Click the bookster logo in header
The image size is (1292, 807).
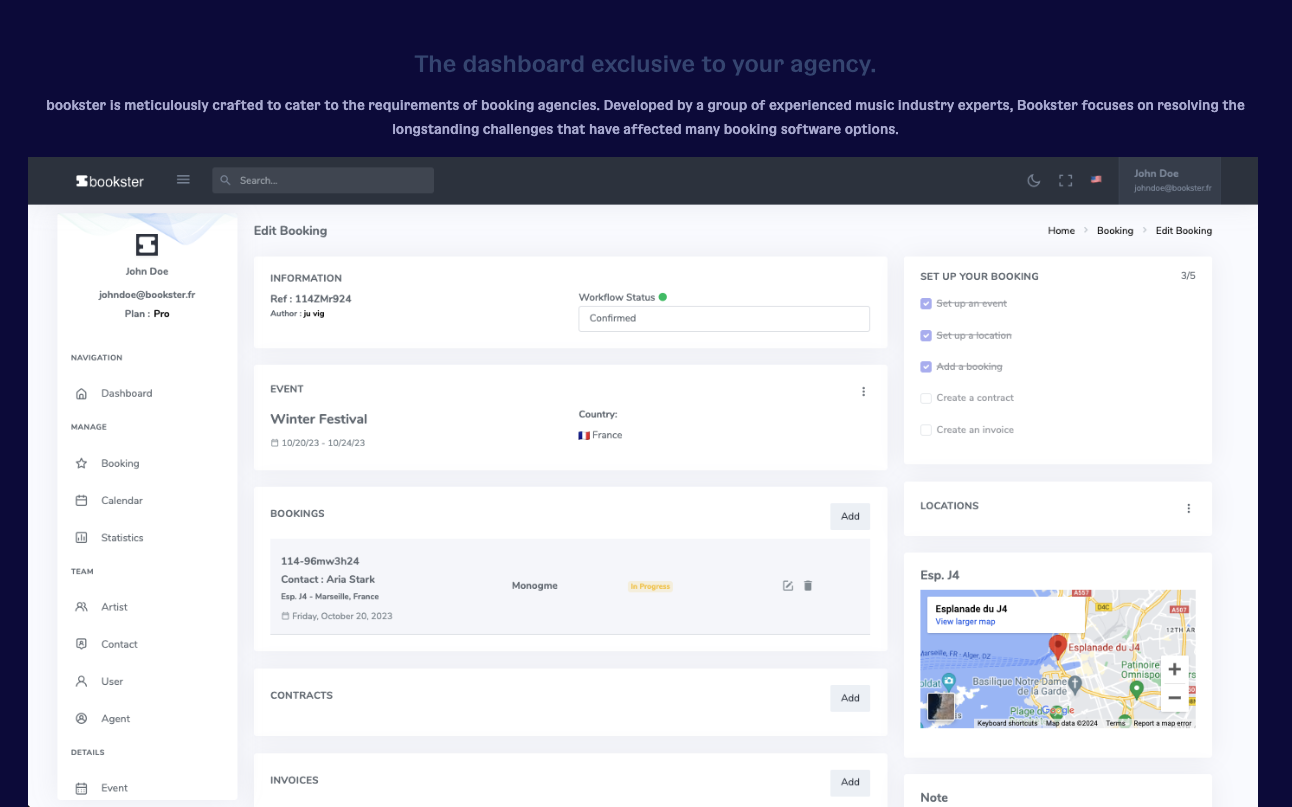[x=110, y=181]
